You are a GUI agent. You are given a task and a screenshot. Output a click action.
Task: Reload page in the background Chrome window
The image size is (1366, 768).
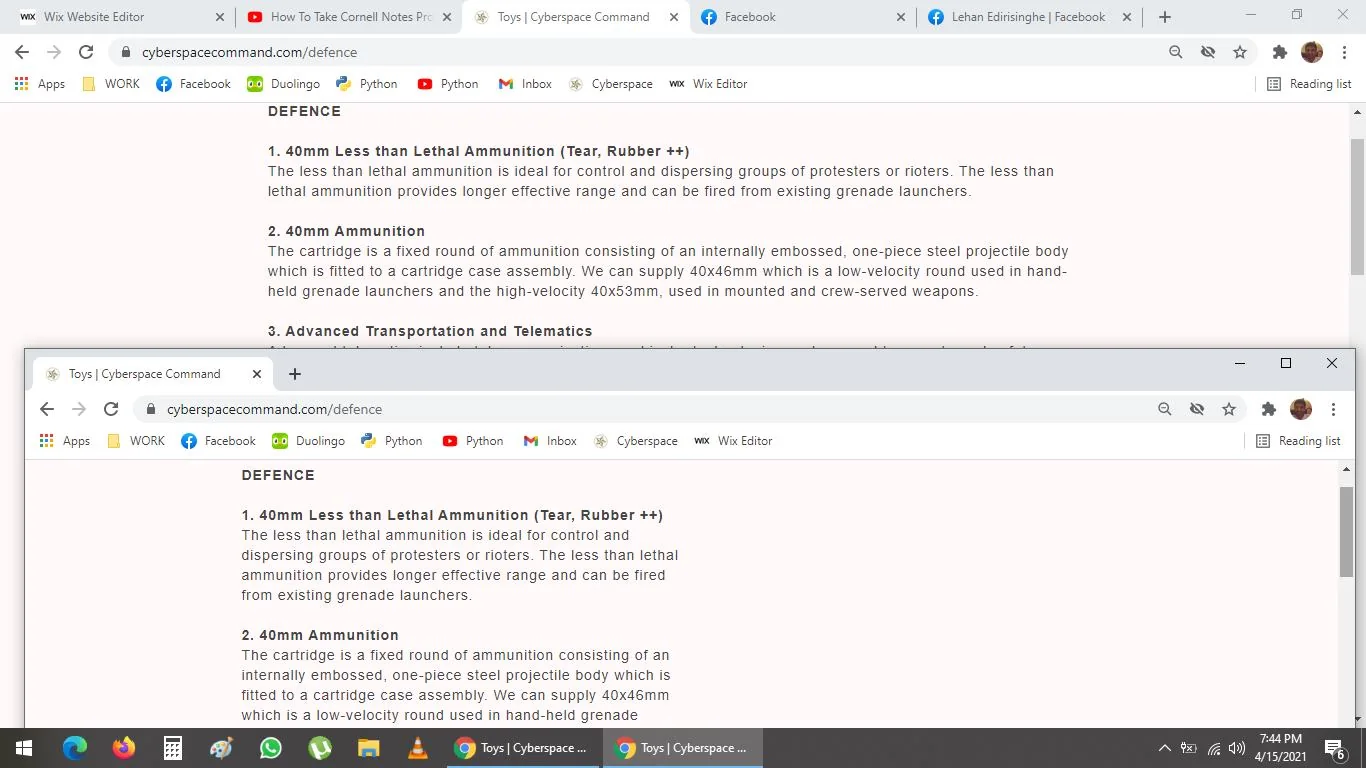tap(86, 52)
